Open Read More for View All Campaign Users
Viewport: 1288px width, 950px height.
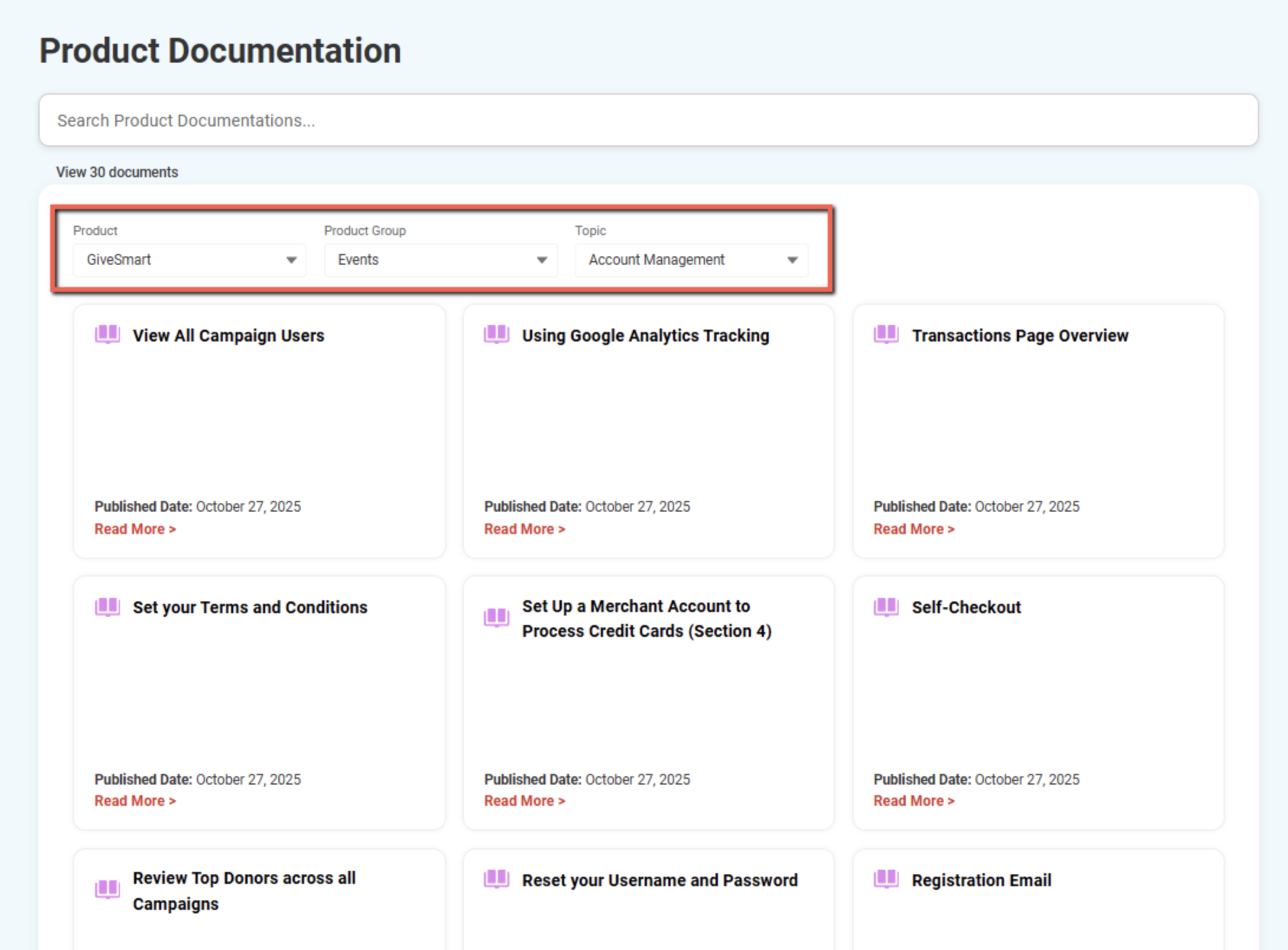pyautogui.click(x=135, y=529)
